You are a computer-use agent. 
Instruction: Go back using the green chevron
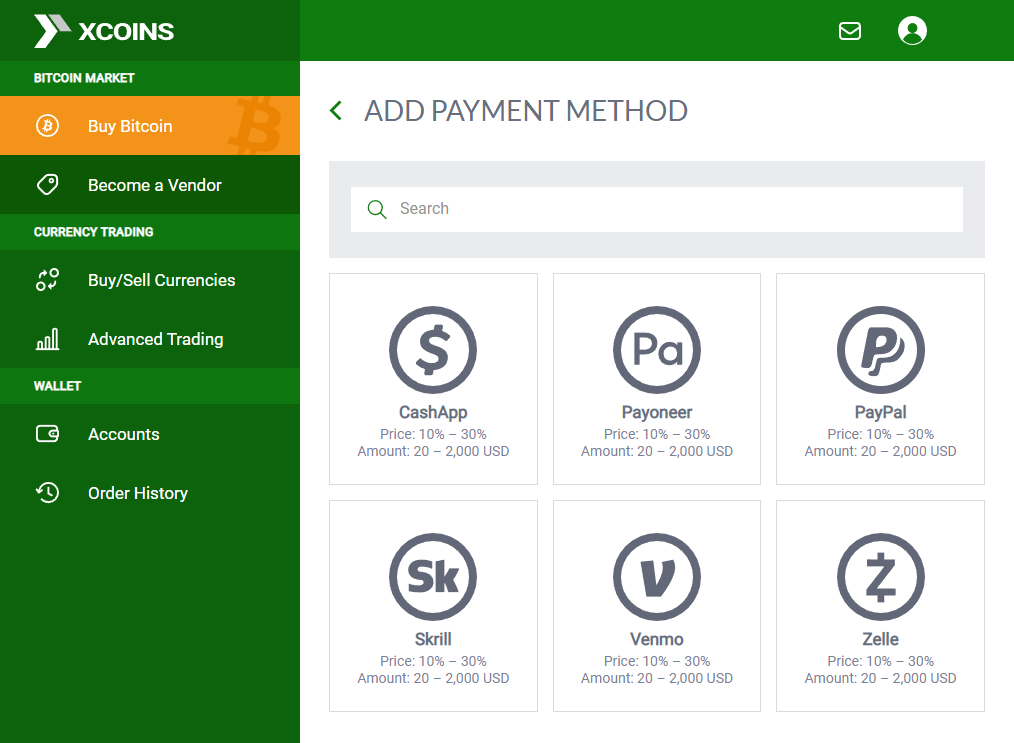click(336, 111)
